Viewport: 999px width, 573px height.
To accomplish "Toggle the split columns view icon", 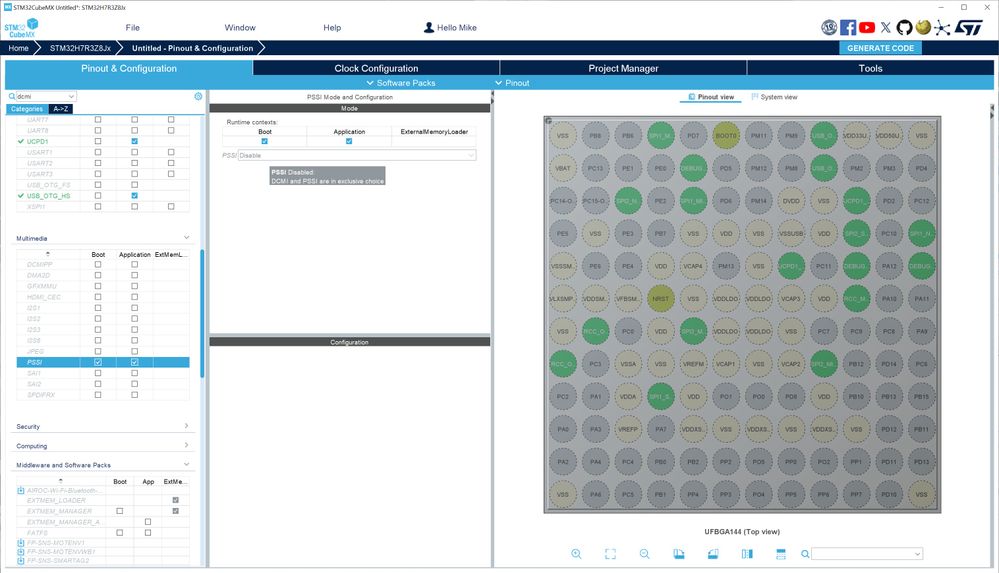I will point(747,554).
